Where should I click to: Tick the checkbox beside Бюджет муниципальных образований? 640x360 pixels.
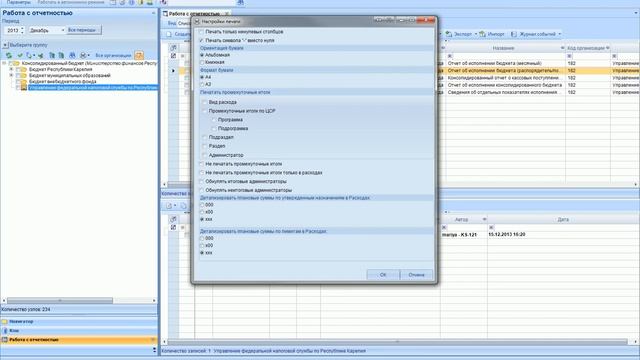18,76
